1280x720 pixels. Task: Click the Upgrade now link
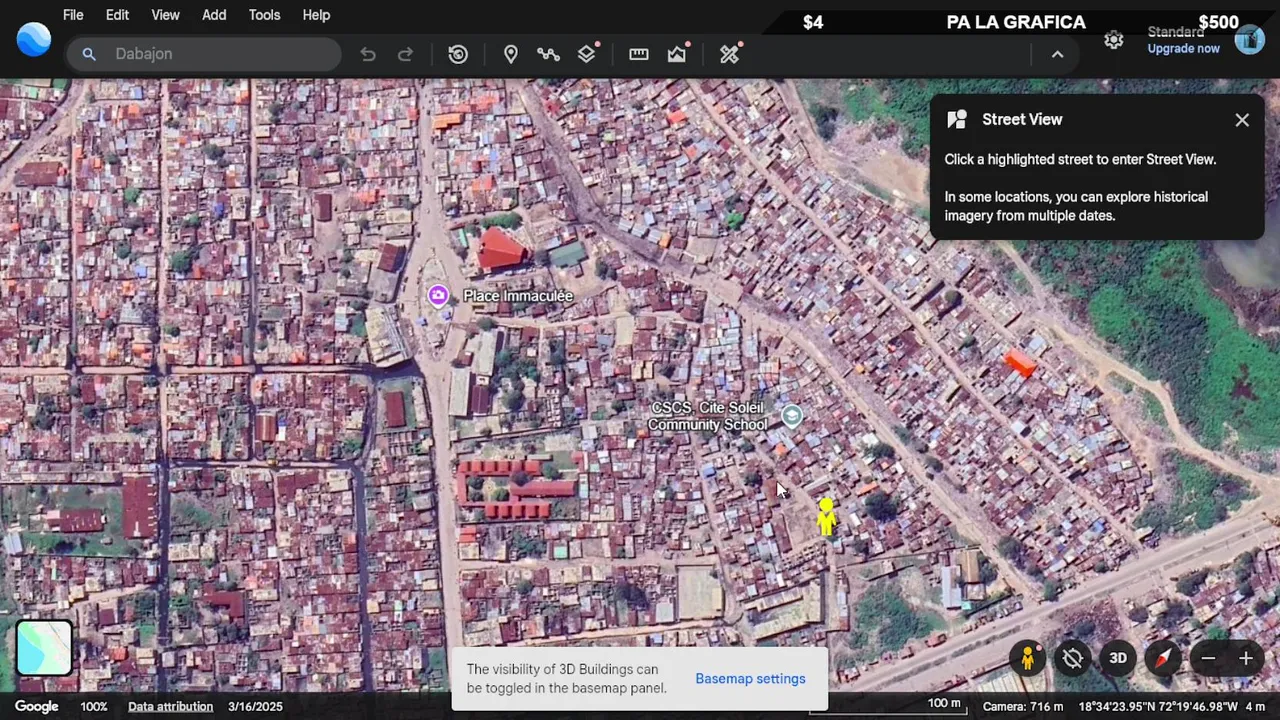point(1183,49)
